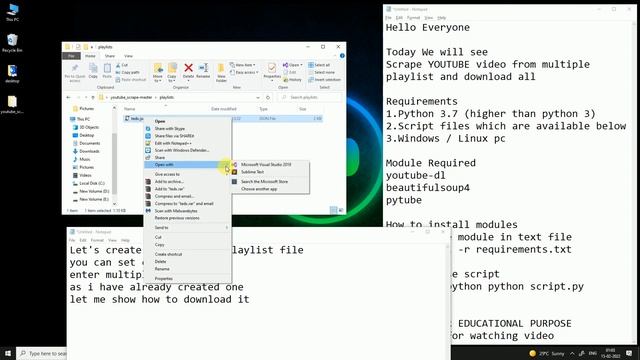
Task: Switch to the Share ribbon tab
Action: pos(109,56)
